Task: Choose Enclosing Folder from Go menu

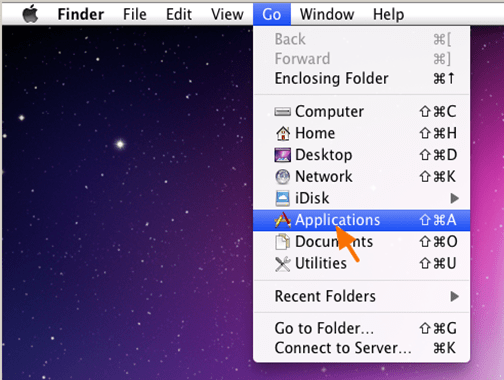Action: [x=362, y=79]
